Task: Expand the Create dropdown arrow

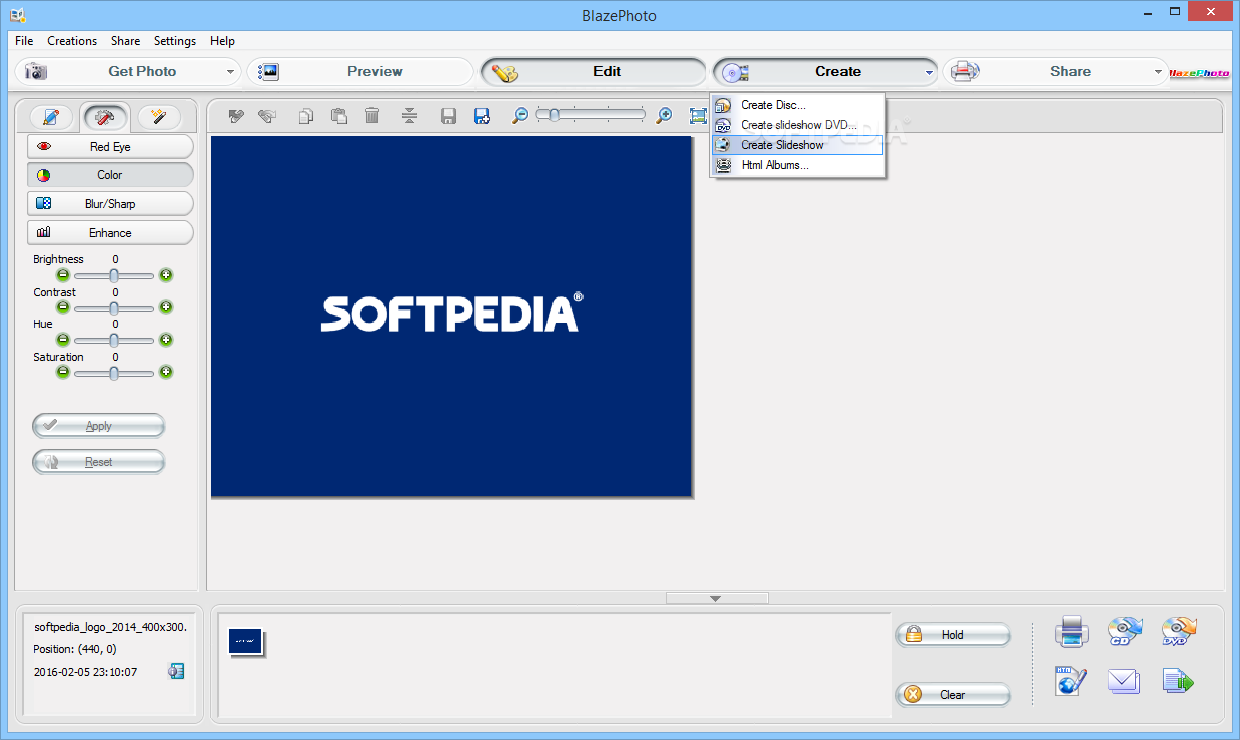Action: 929,72
